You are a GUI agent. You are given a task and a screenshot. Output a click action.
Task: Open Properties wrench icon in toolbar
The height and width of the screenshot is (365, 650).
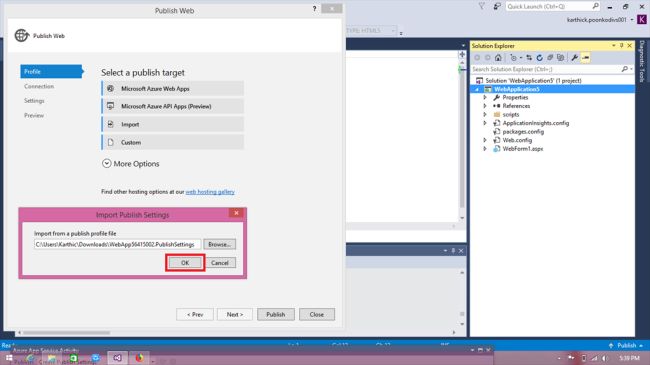(575, 58)
